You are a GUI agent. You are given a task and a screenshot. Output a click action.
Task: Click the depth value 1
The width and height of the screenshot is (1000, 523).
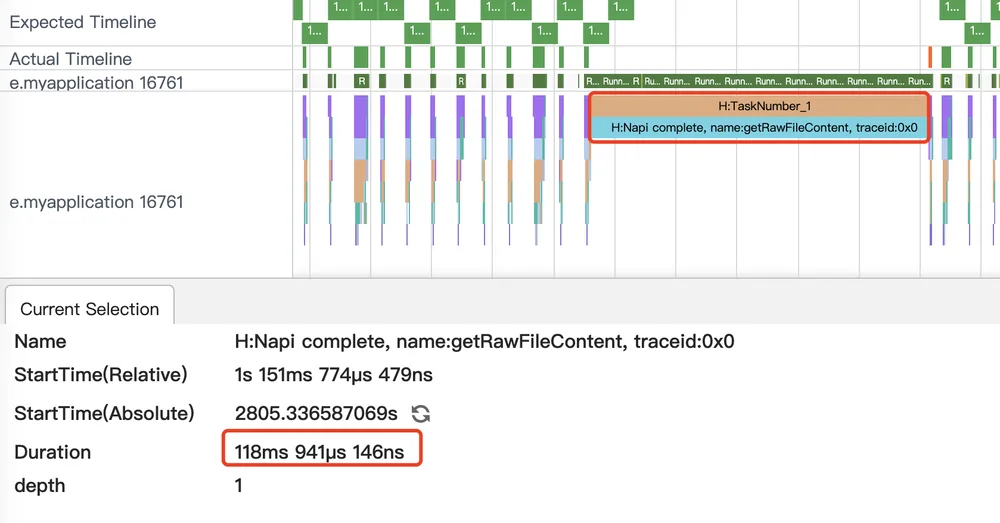(x=239, y=486)
